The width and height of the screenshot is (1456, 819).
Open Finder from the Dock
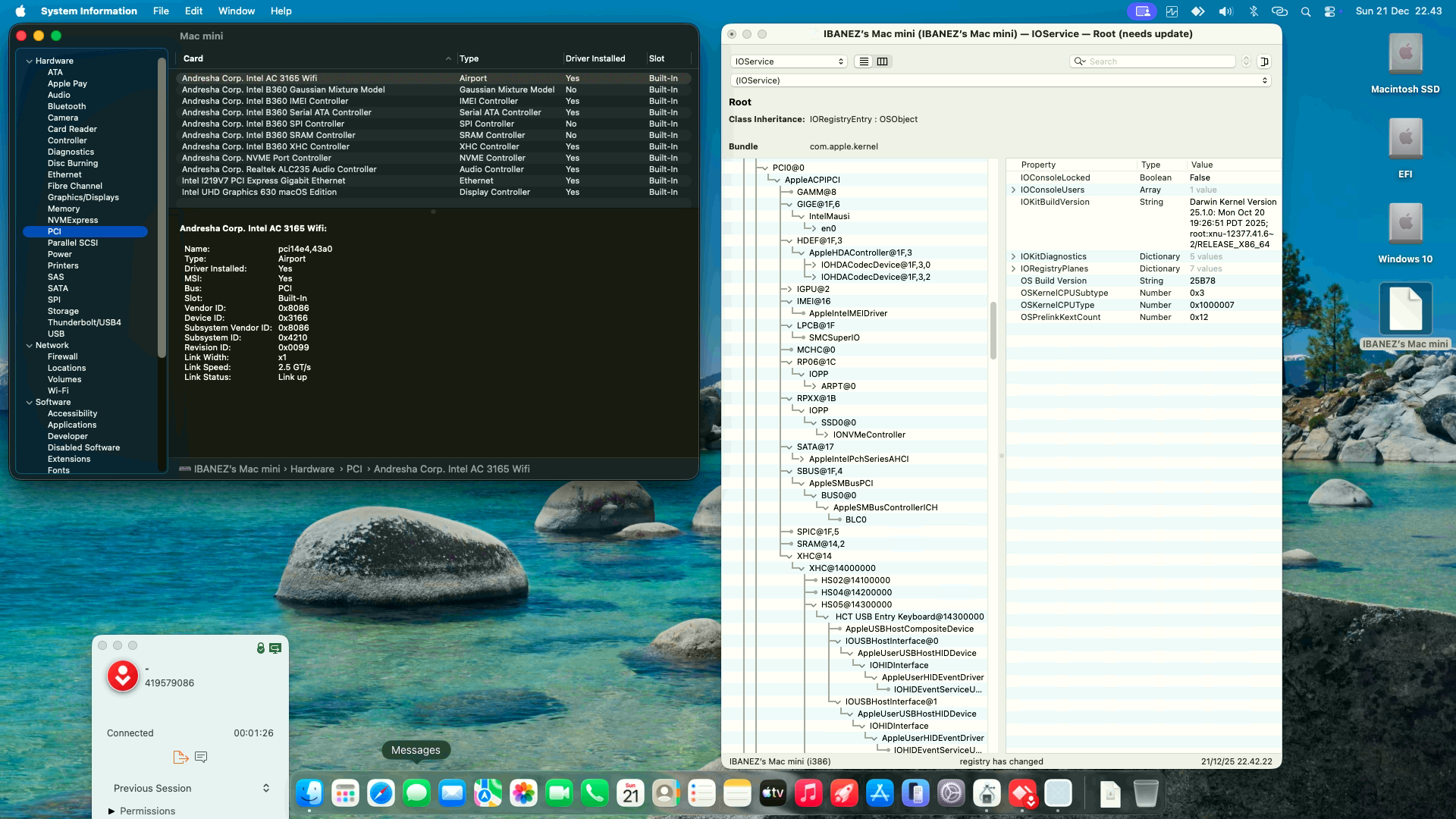coord(309,793)
